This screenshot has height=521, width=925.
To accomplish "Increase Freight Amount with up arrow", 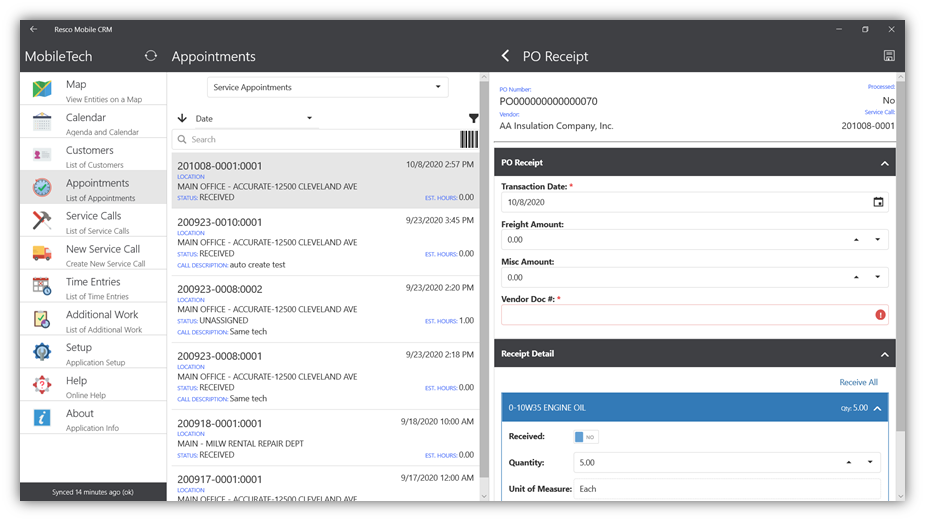I will pyautogui.click(x=856, y=240).
